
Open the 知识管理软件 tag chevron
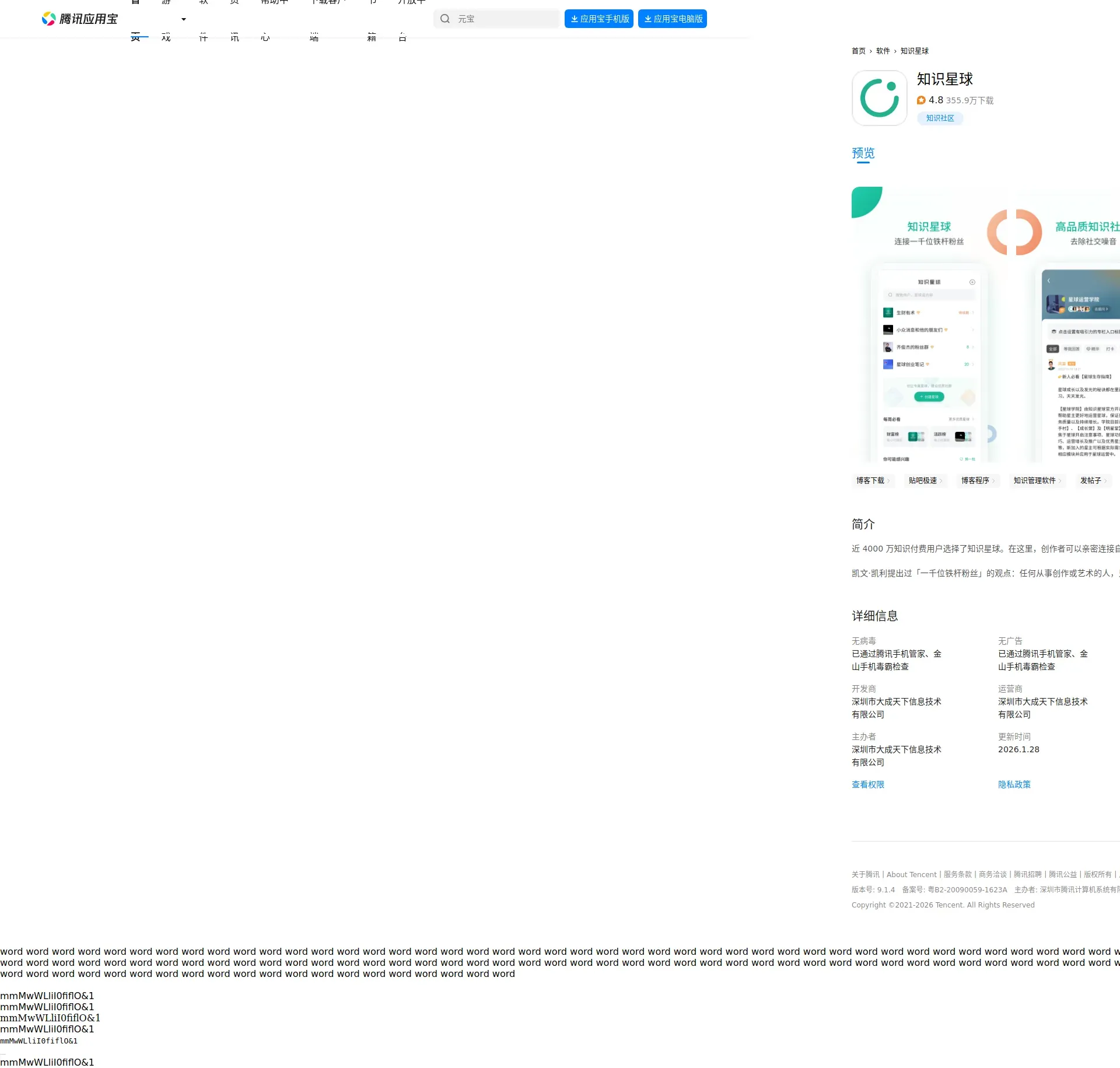click(1060, 481)
